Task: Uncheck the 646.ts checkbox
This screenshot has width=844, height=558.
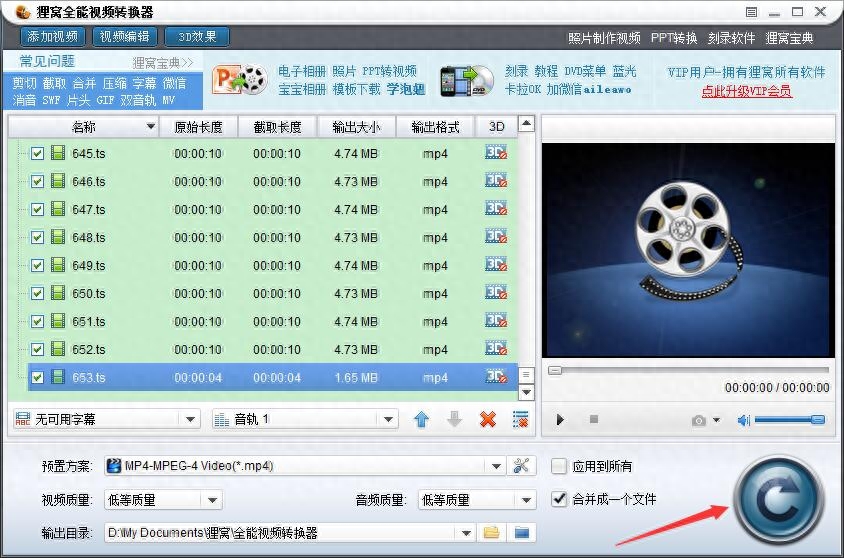Action: point(37,181)
